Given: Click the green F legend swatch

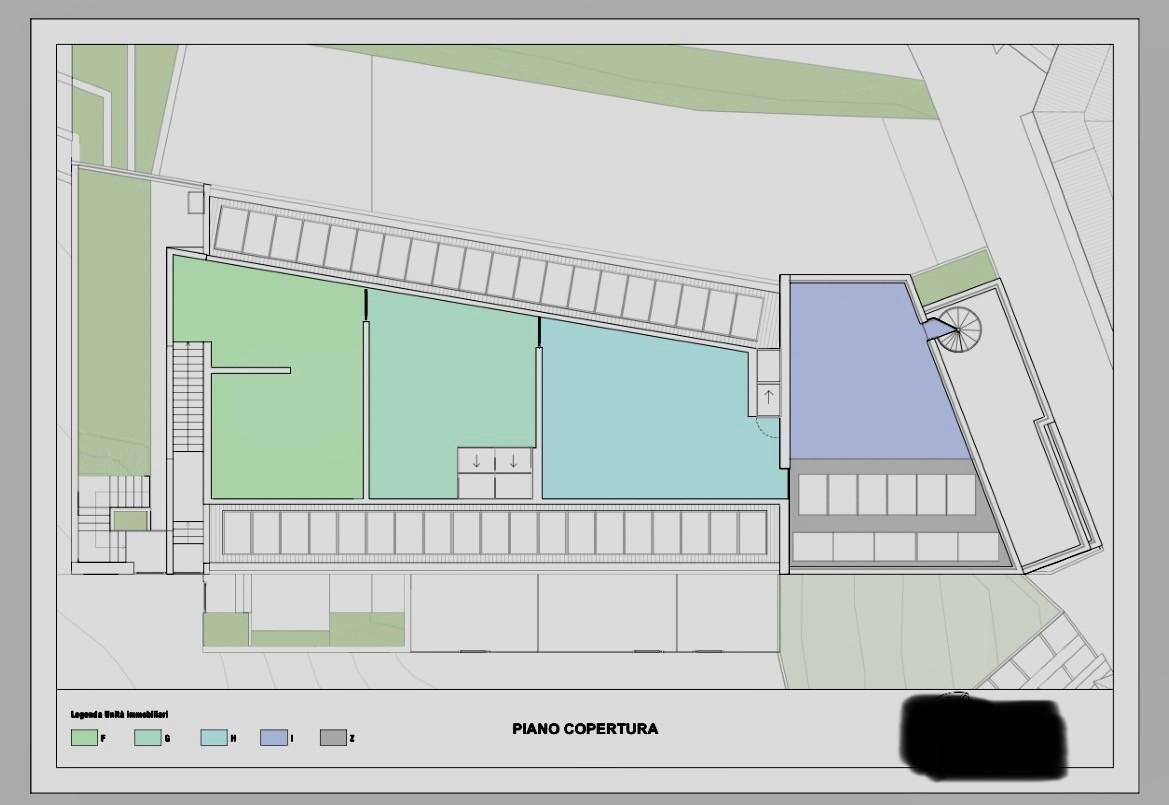Looking at the screenshot, I should tap(84, 738).
